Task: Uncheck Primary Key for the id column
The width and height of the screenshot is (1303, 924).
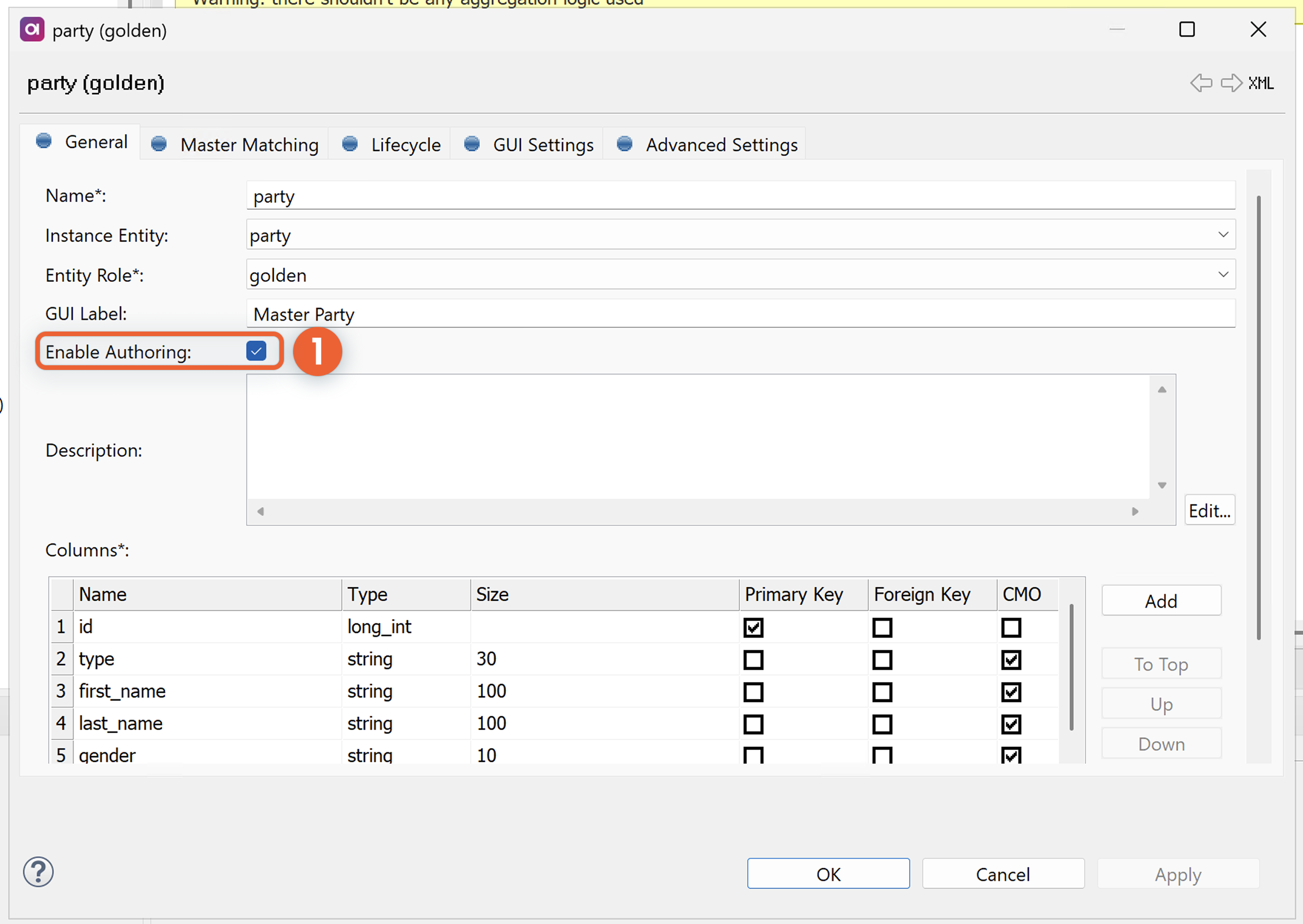Action: (754, 627)
